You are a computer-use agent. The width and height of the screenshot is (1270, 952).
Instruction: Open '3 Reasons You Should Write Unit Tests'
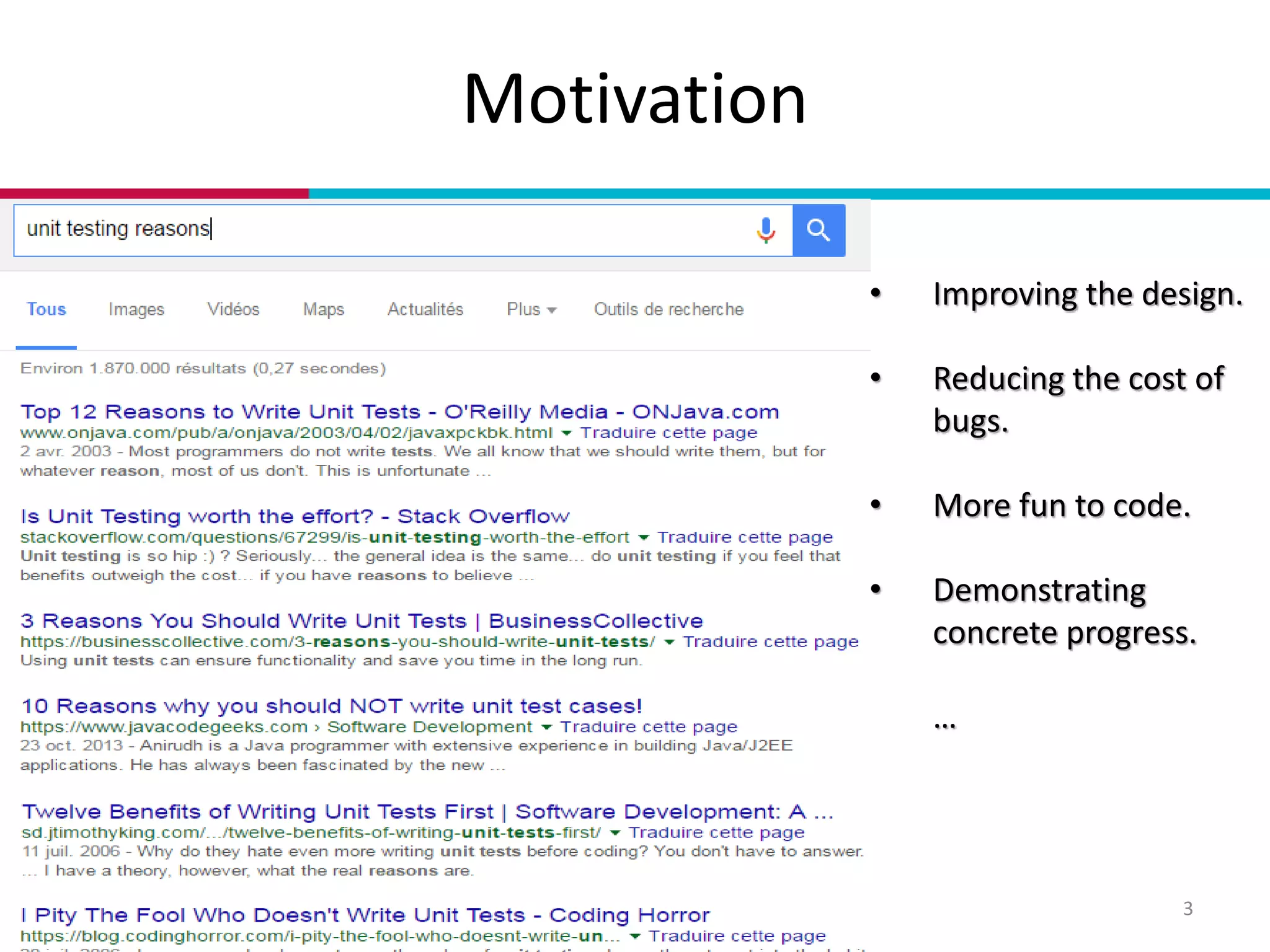point(362,621)
